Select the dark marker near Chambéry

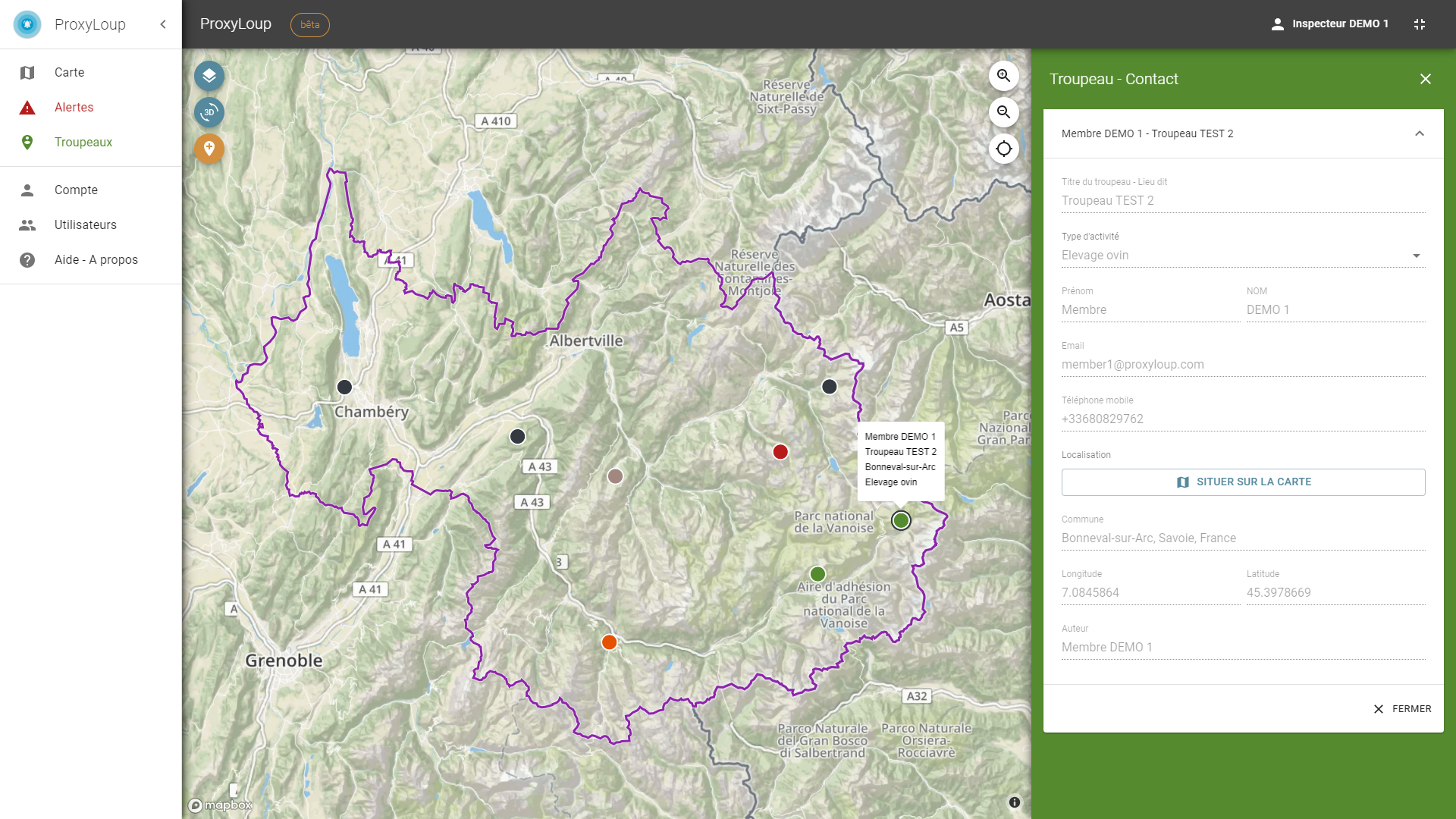(x=344, y=388)
